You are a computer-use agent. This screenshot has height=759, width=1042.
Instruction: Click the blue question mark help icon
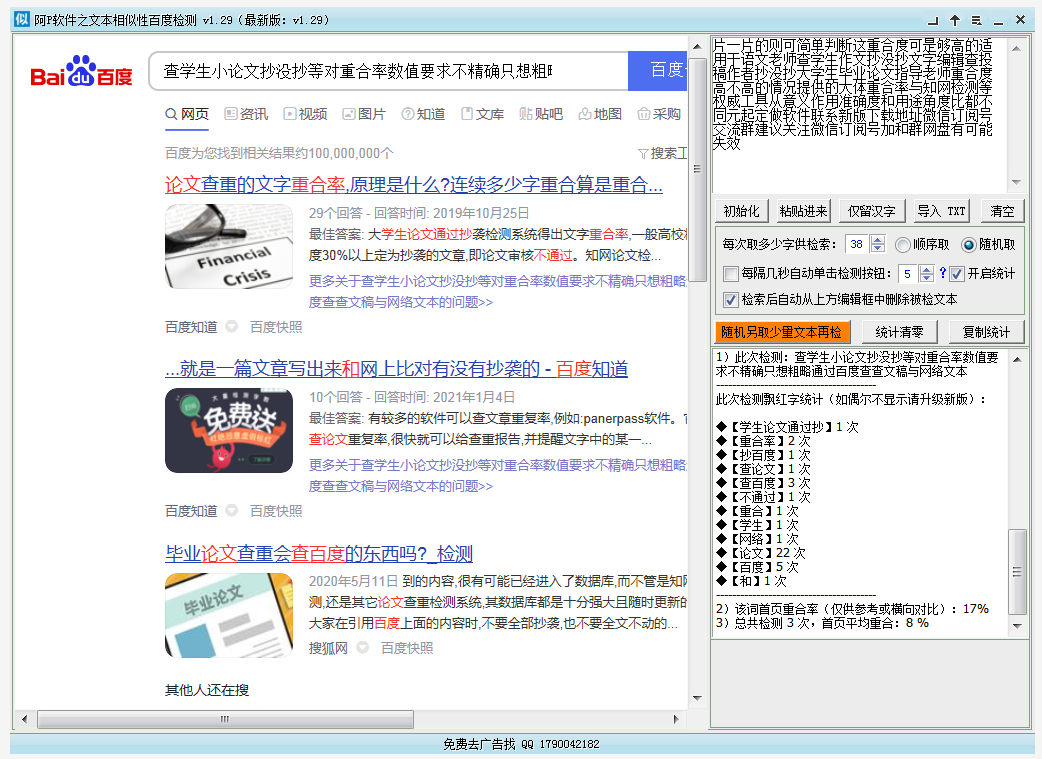942,273
